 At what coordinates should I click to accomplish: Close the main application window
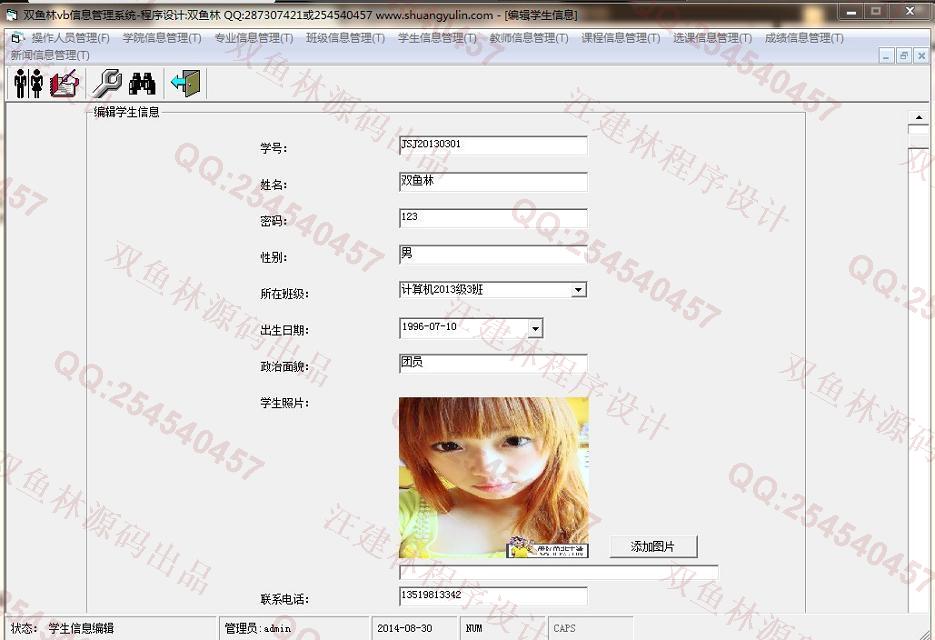coord(910,11)
